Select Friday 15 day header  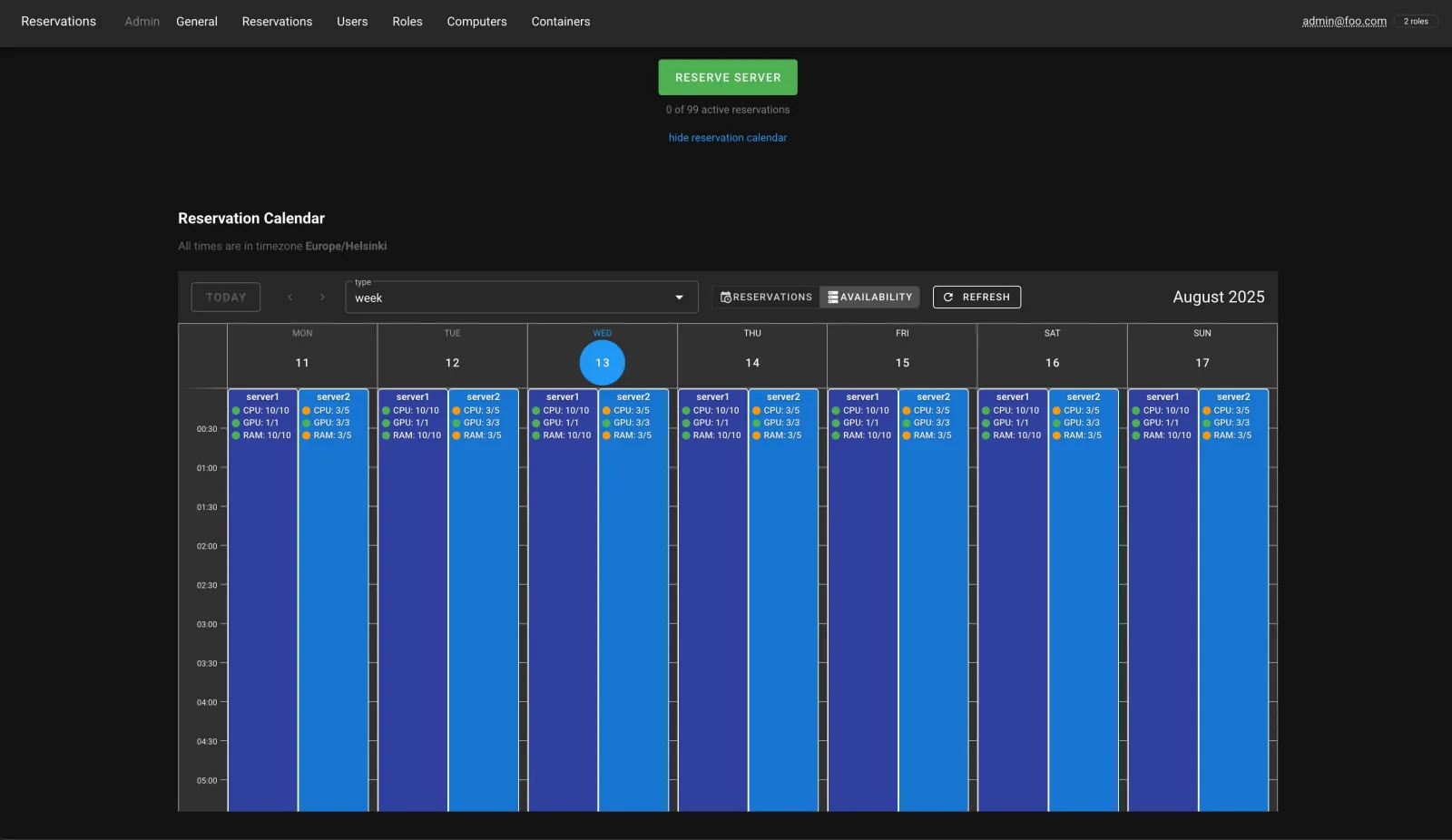coord(902,363)
